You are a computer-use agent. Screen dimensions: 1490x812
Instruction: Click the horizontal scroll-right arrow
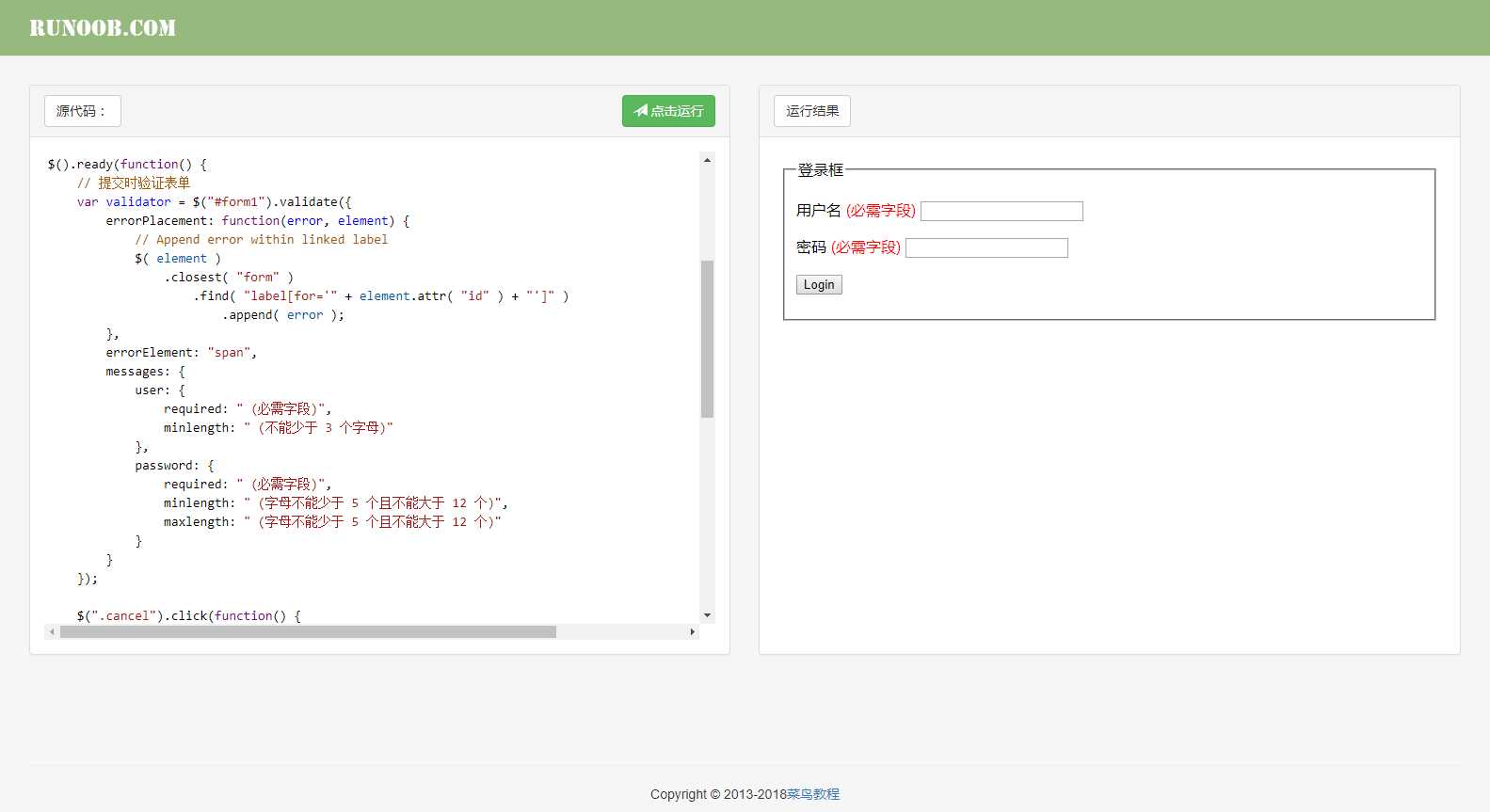tap(693, 632)
